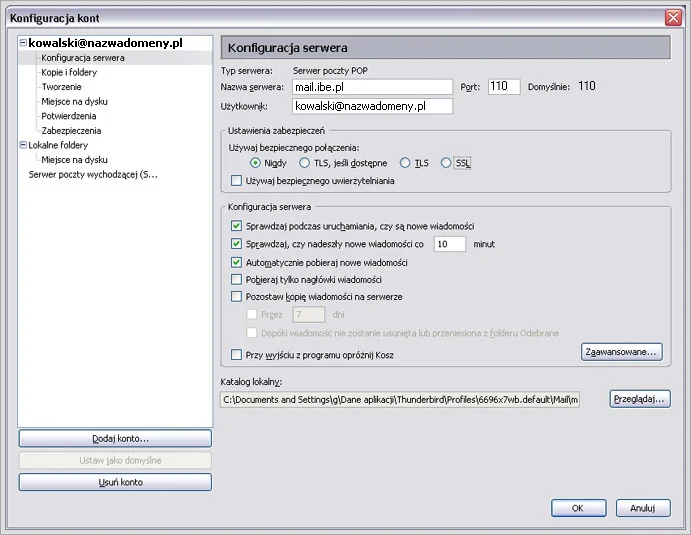The image size is (691, 535).
Task: Collapse the kowalski@nazwadomeny.pl account tree
Action: pos(23,44)
